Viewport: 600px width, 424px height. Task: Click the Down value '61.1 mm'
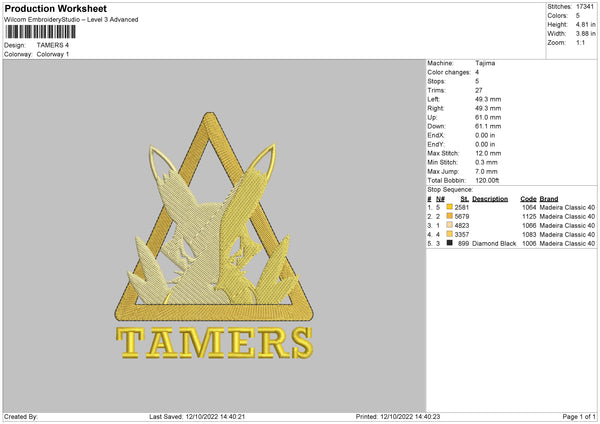(x=488, y=126)
